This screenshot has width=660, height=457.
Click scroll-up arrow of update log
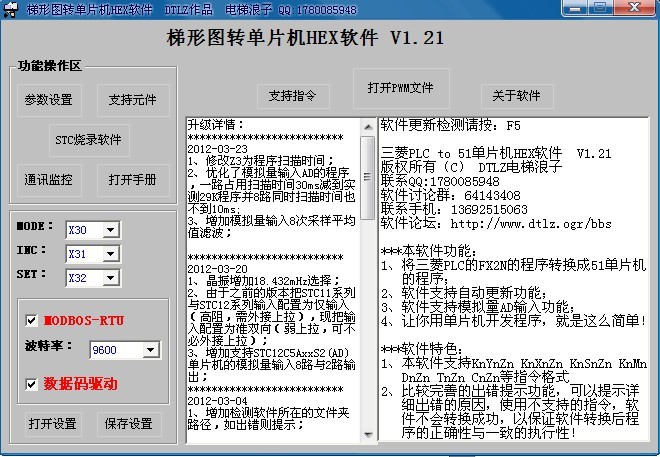click(x=367, y=126)
